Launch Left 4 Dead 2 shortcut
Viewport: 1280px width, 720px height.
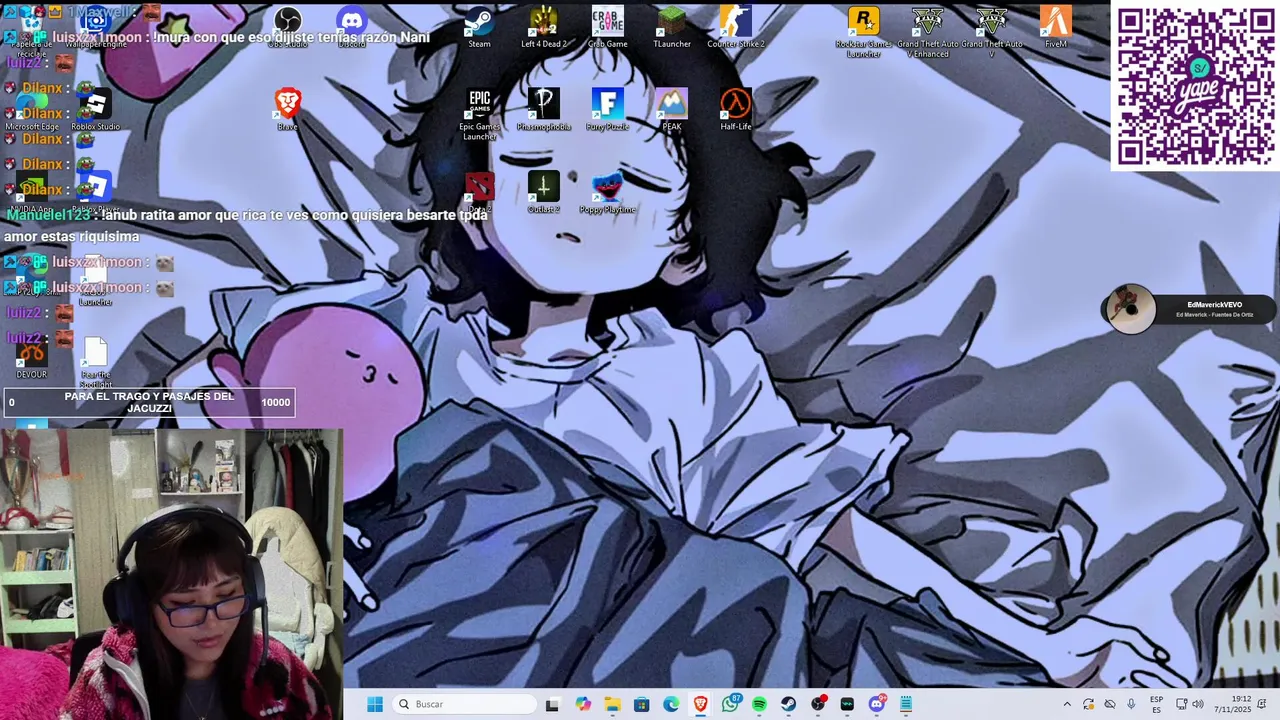(544, 27)
